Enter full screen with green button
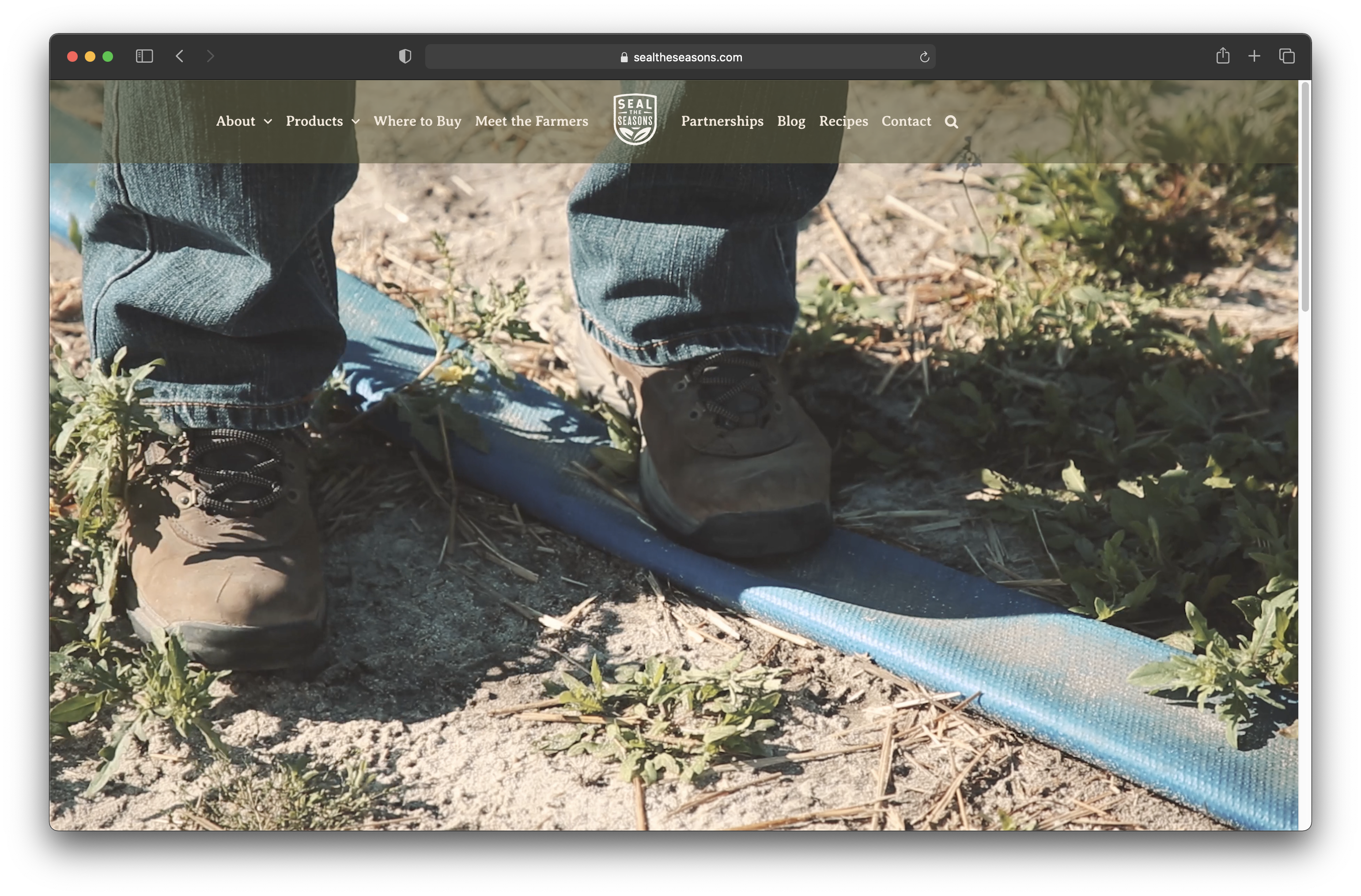Image resolution: width=1361 pixels, height=896 pixels. click(107, 56)
